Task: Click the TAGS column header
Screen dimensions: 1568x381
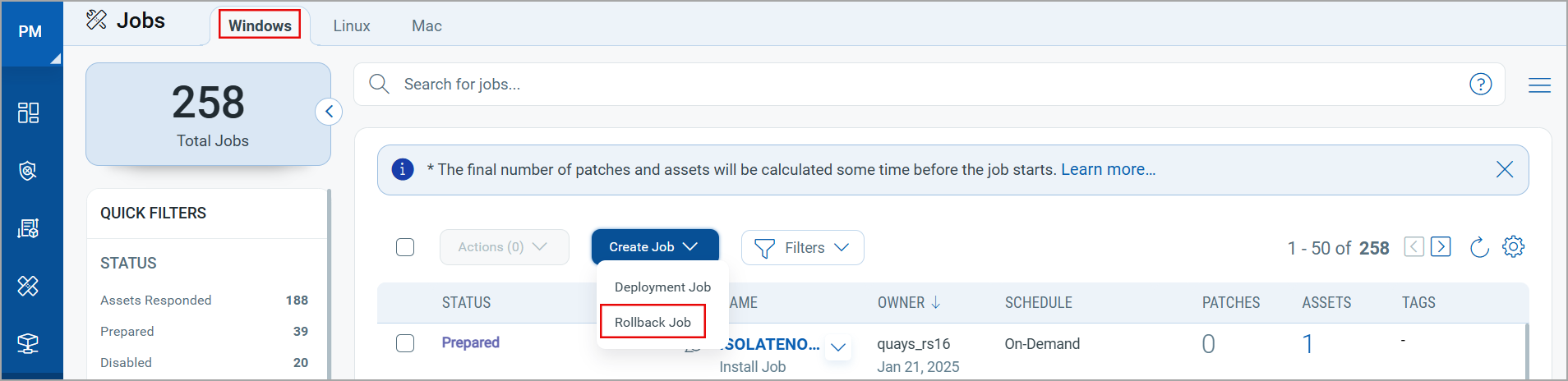Action: click(1418, 302)
